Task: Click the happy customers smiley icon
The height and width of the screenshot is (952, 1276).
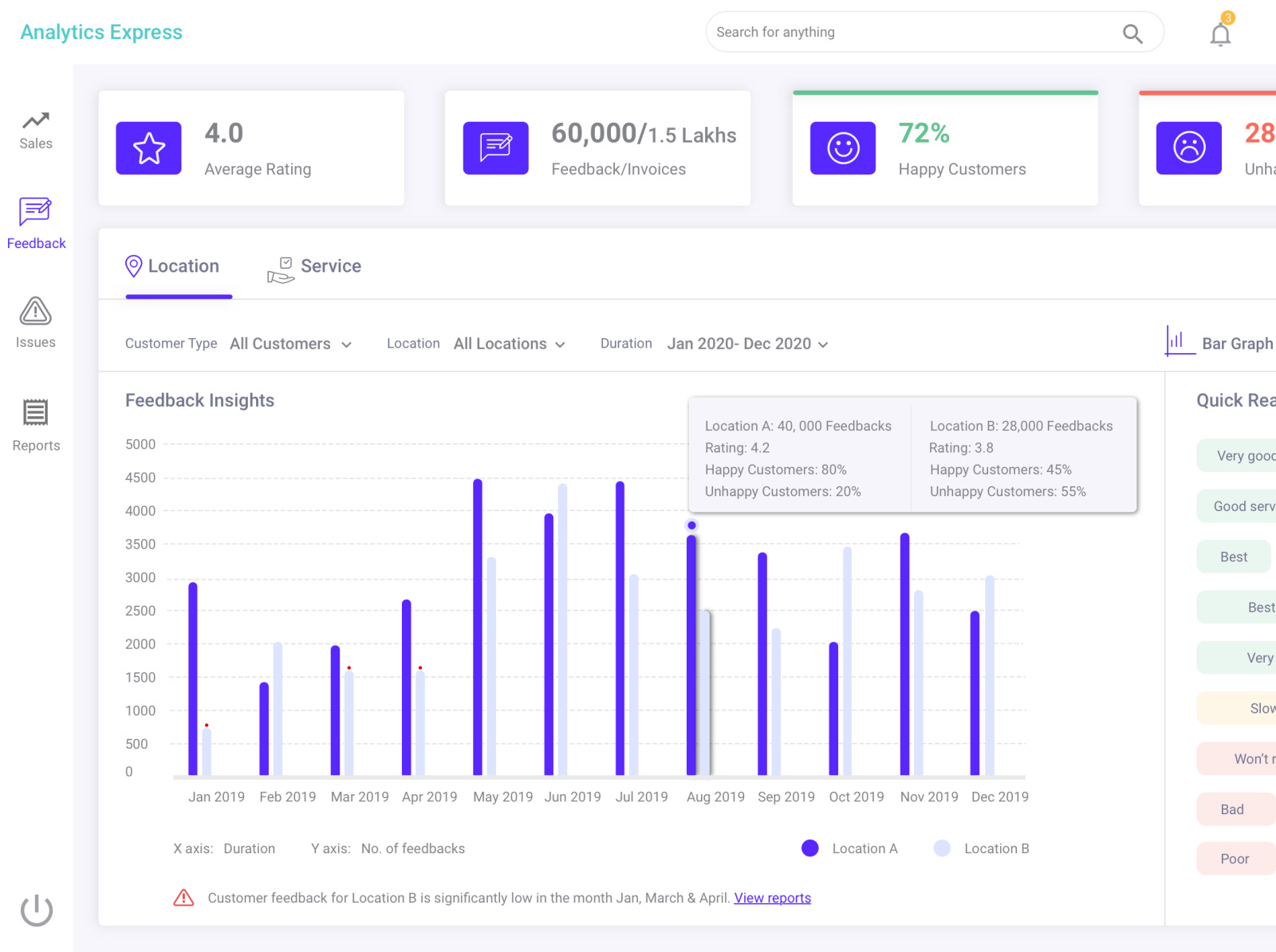Action: [x=843, y=148]
